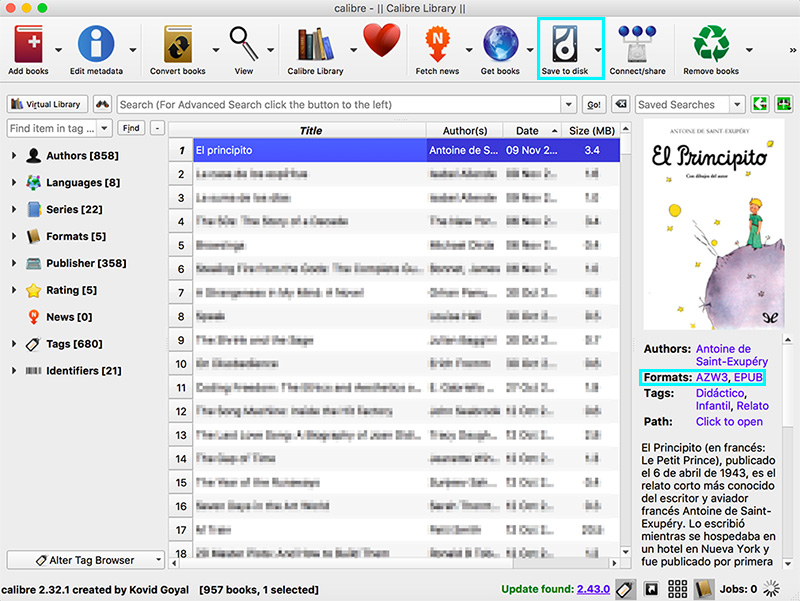Sort by Date column header
The height and width of the screenshot is (601, 800).
pos(532,131)
